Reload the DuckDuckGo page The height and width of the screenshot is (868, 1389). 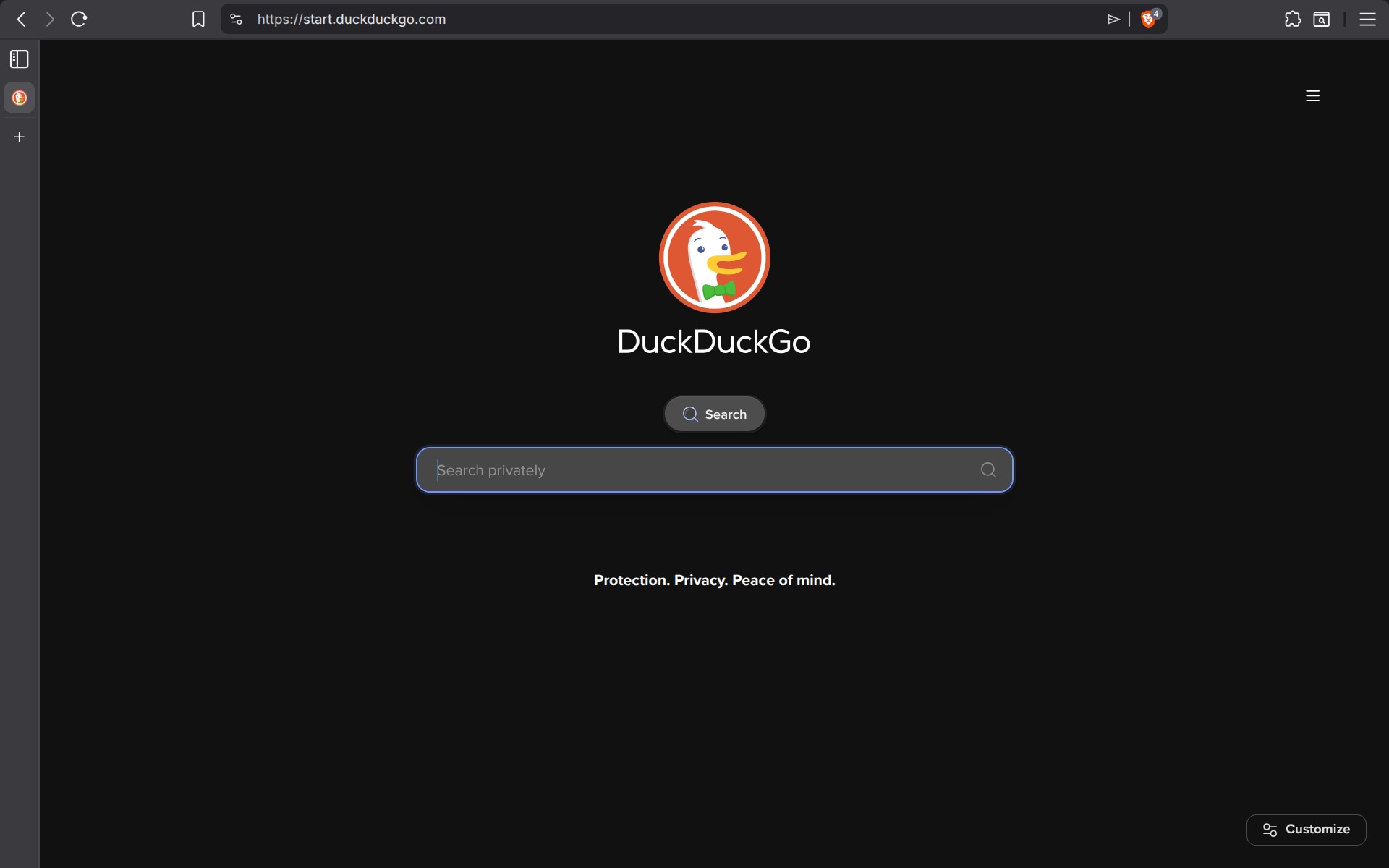(79, 20)
